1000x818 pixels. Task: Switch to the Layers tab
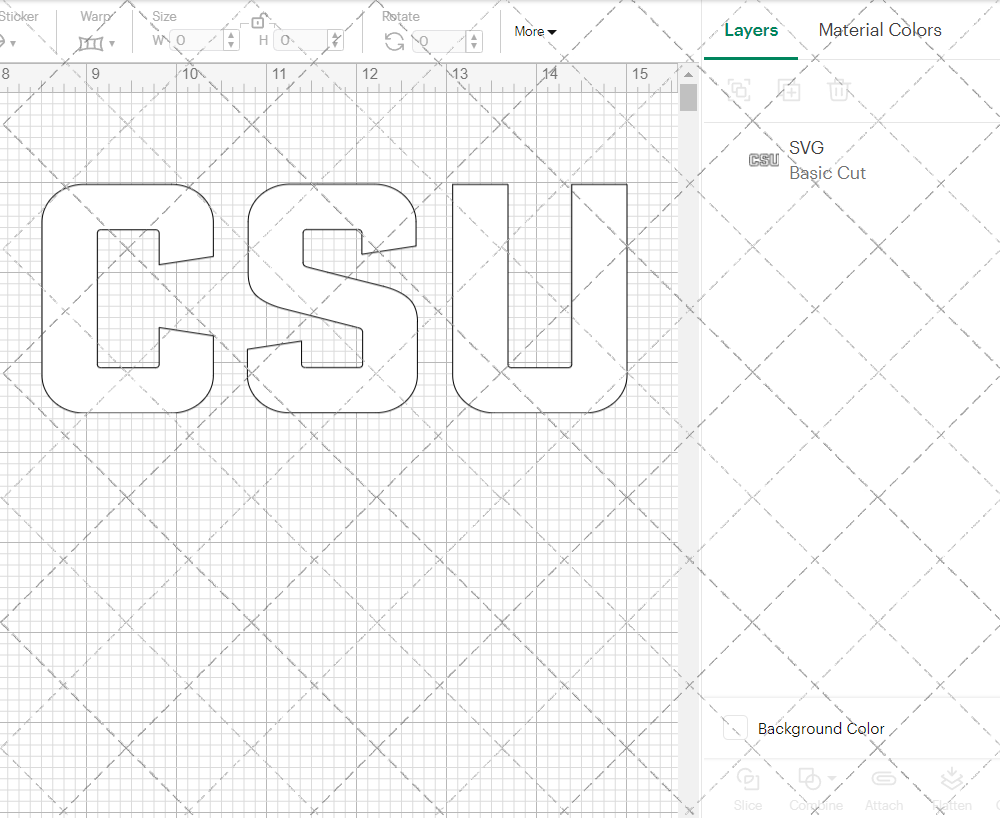[x=751, y=30]
